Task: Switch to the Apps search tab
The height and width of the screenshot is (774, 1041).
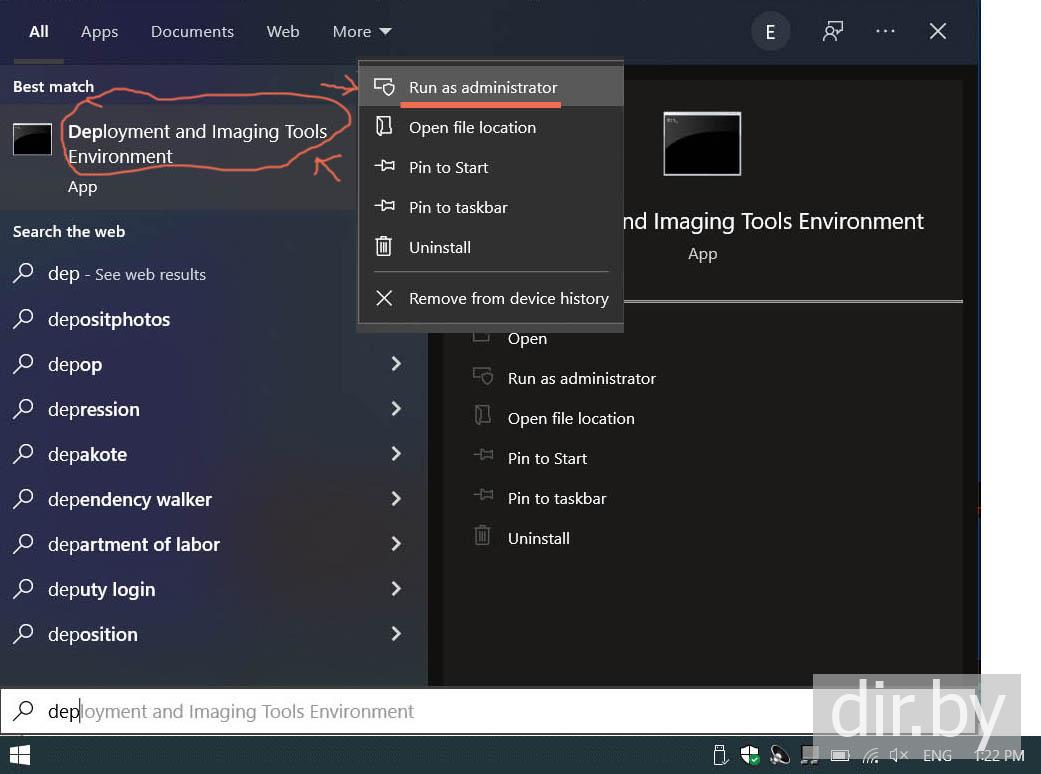Action: [x=99, y=32]
